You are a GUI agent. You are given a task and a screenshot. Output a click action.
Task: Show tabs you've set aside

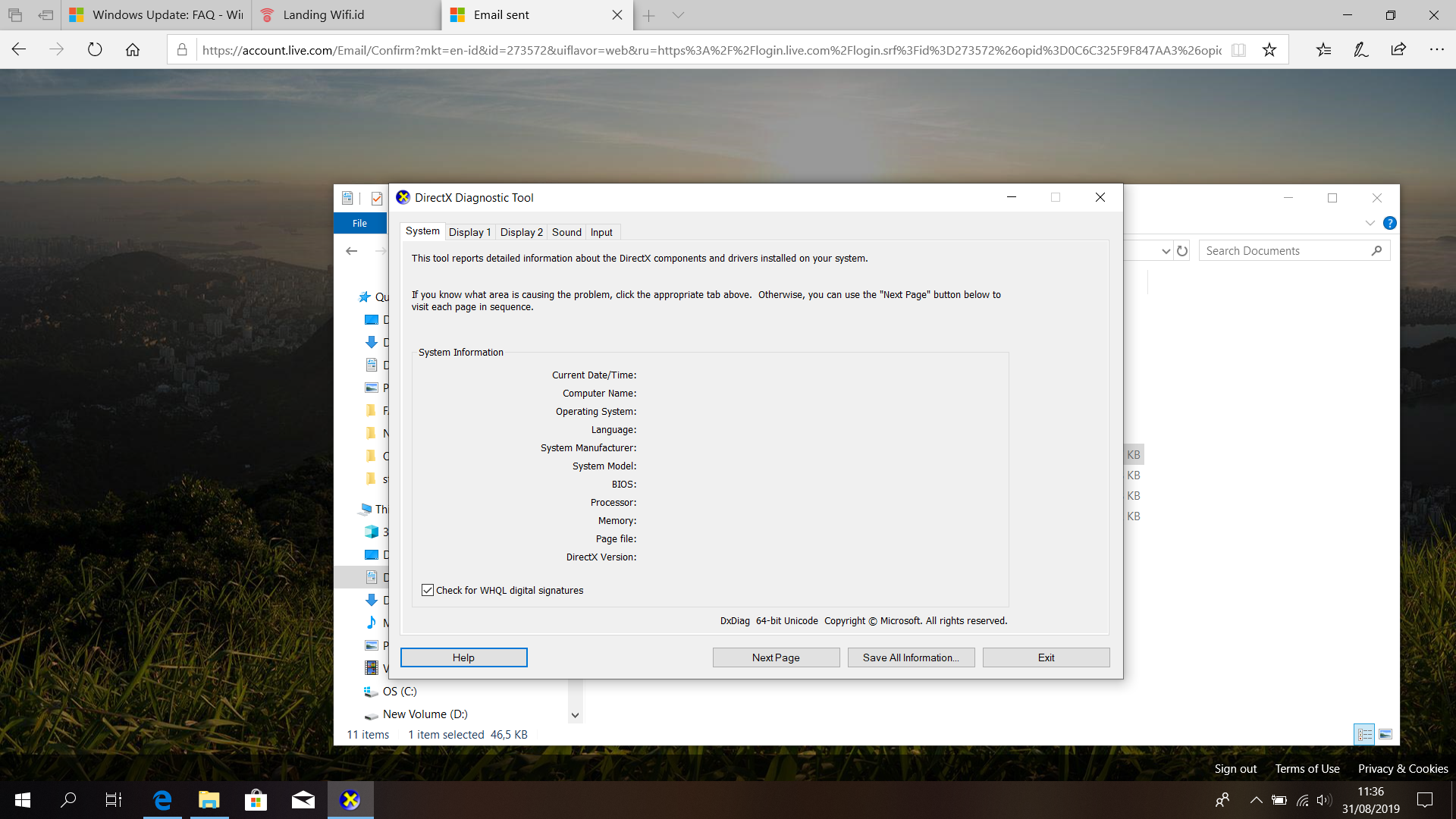(x=15, y=15)
